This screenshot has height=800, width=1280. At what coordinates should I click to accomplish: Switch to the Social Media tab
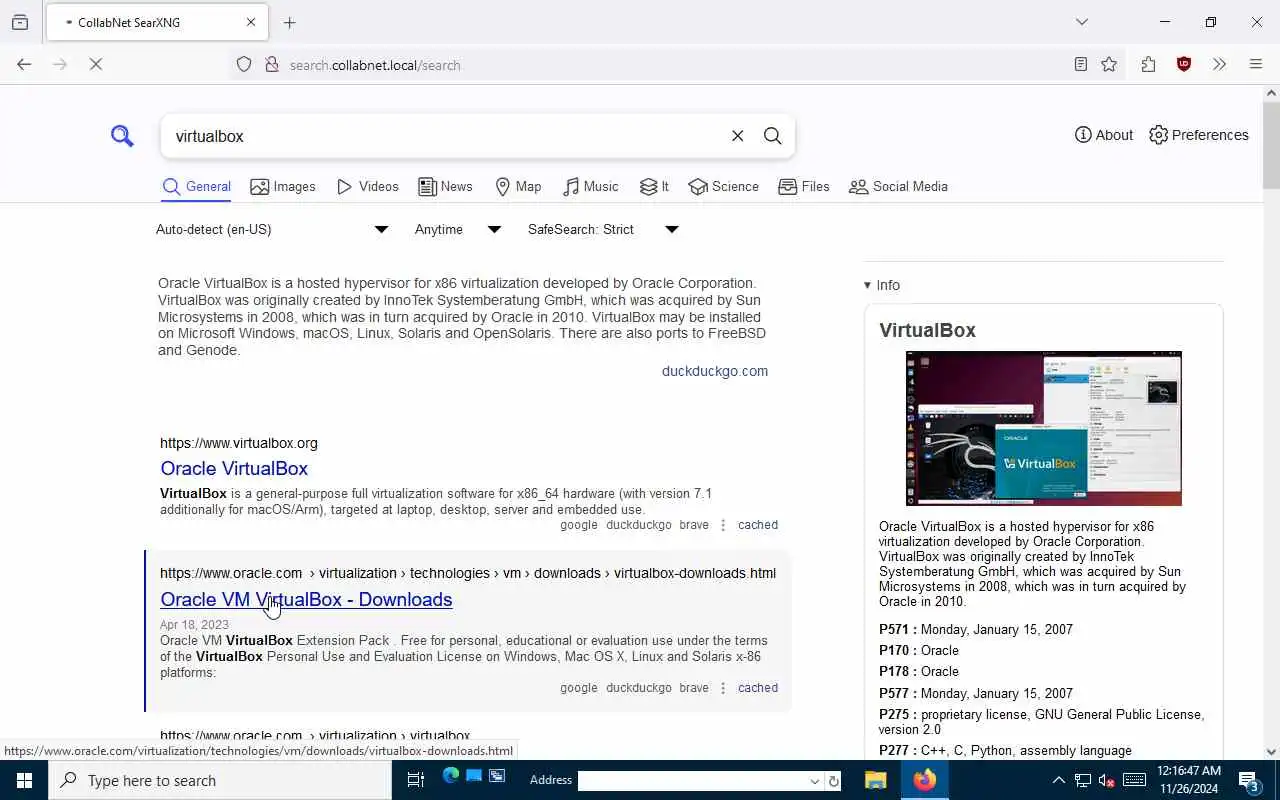[x=898, y=187]
